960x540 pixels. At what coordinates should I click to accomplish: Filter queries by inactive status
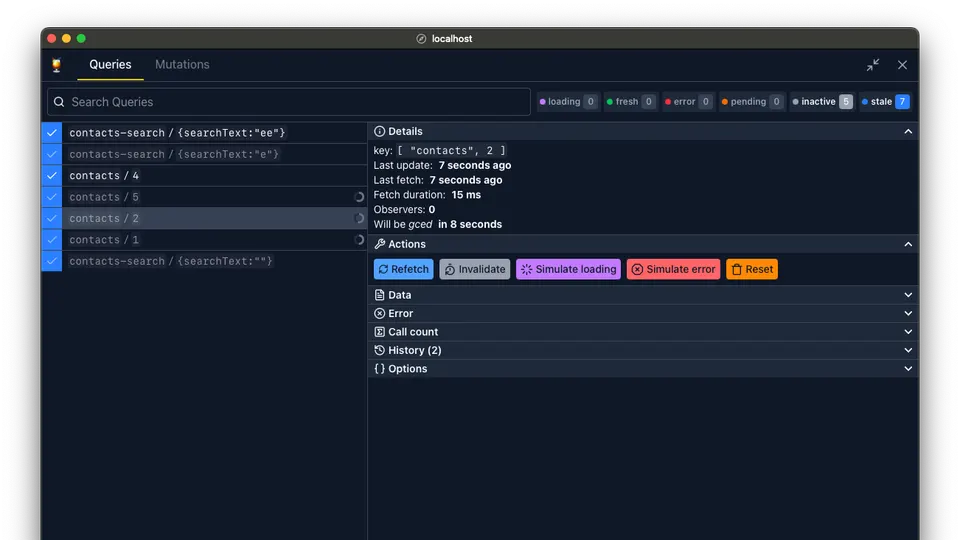pyautogui.click(x=822, y=102)
